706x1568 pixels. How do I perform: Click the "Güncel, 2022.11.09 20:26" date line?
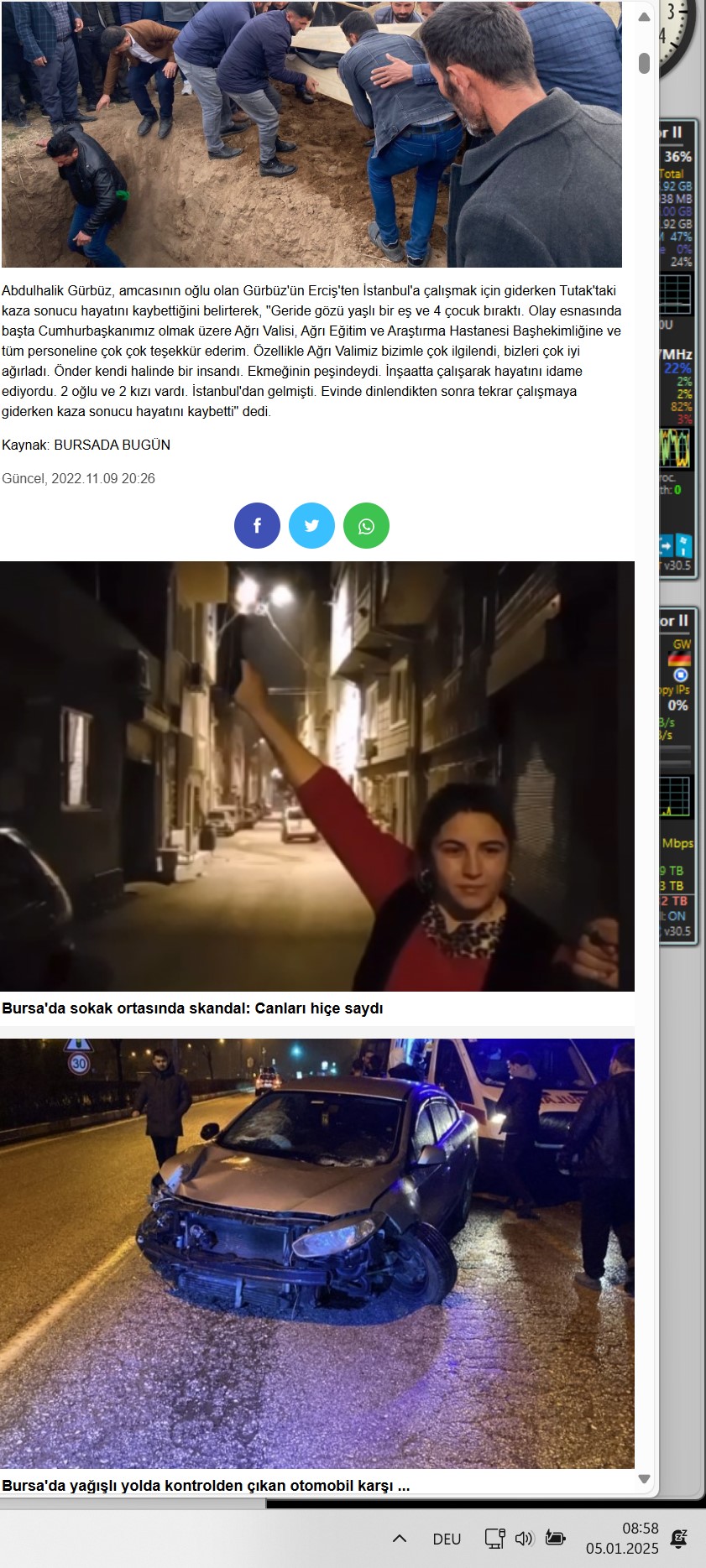tap(78, 478)
